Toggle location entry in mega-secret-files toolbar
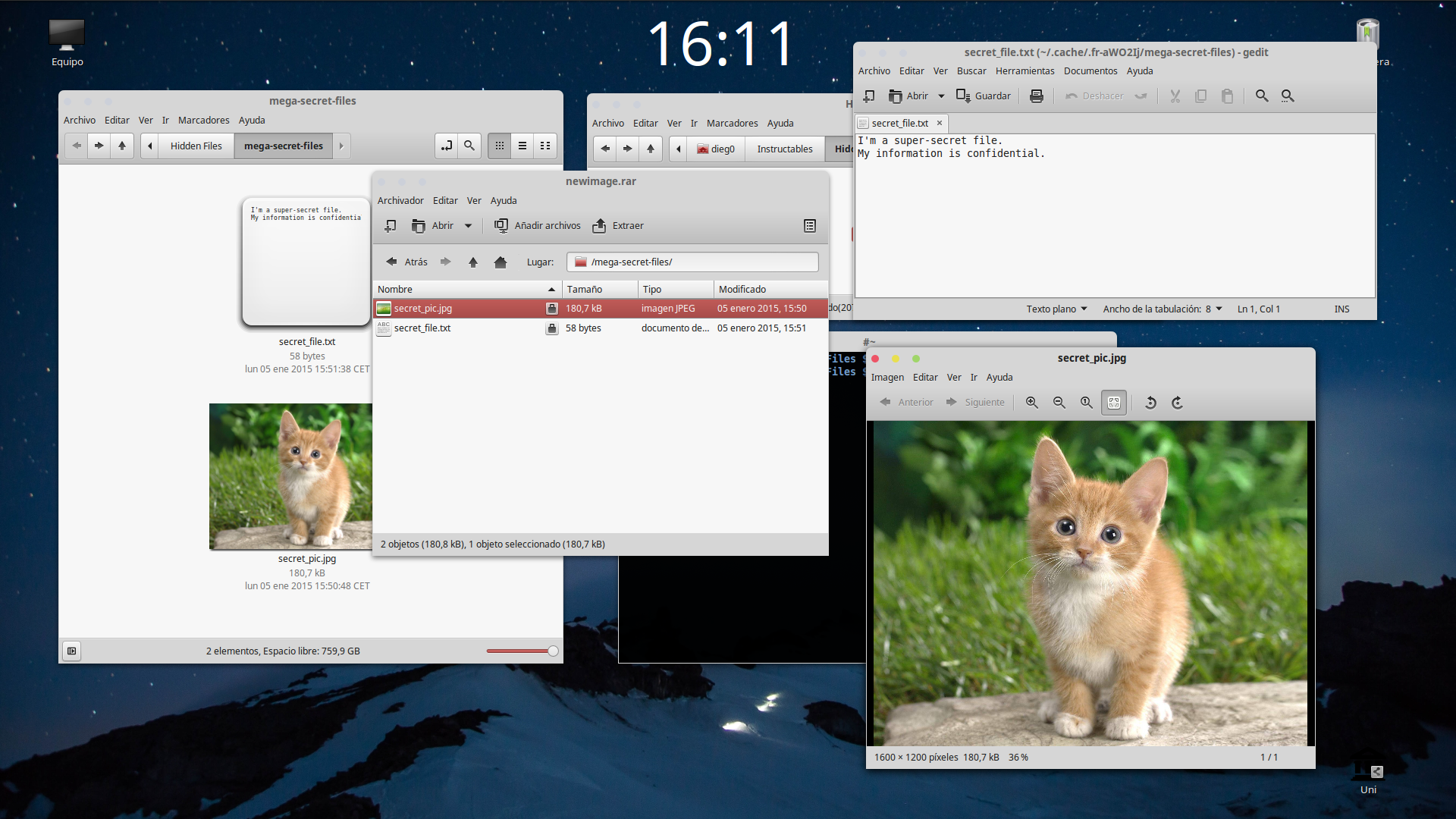 coord(447,146)
